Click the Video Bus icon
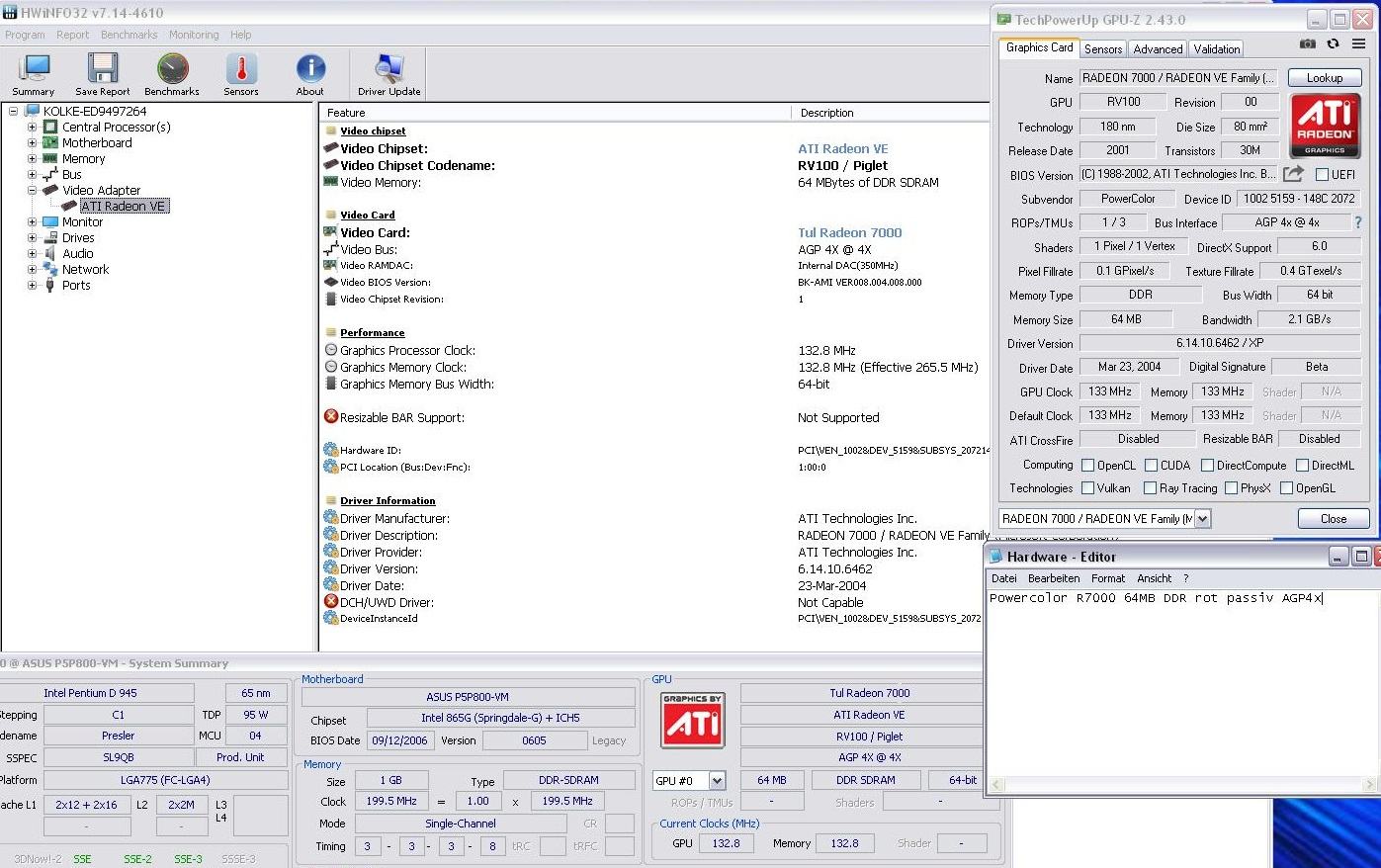Screen dimensions: 1381x868 [331, 249]
